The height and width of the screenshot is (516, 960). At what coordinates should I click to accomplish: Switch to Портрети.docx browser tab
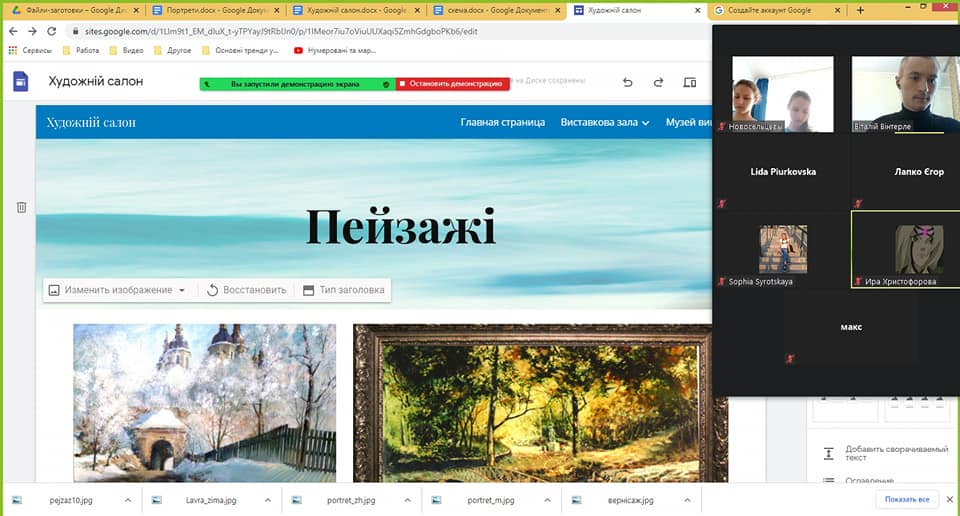[215, 10]
